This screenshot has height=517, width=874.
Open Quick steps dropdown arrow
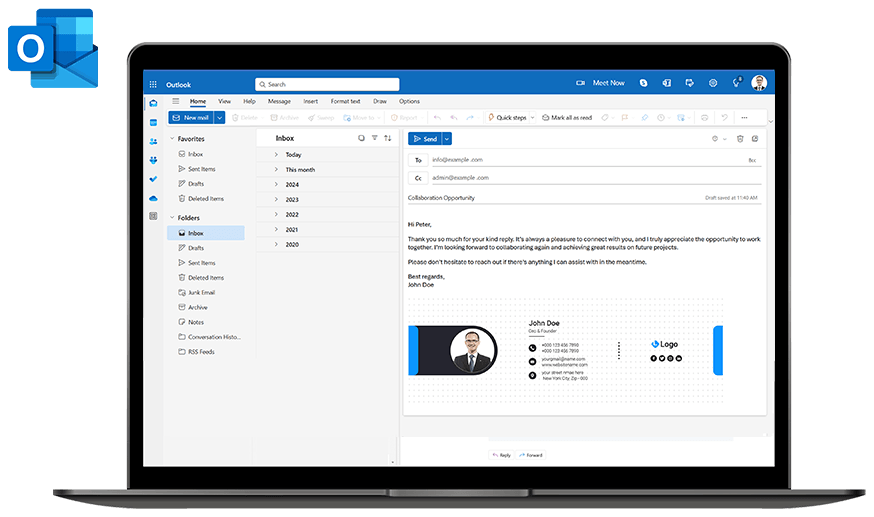(x=532, y=118)
